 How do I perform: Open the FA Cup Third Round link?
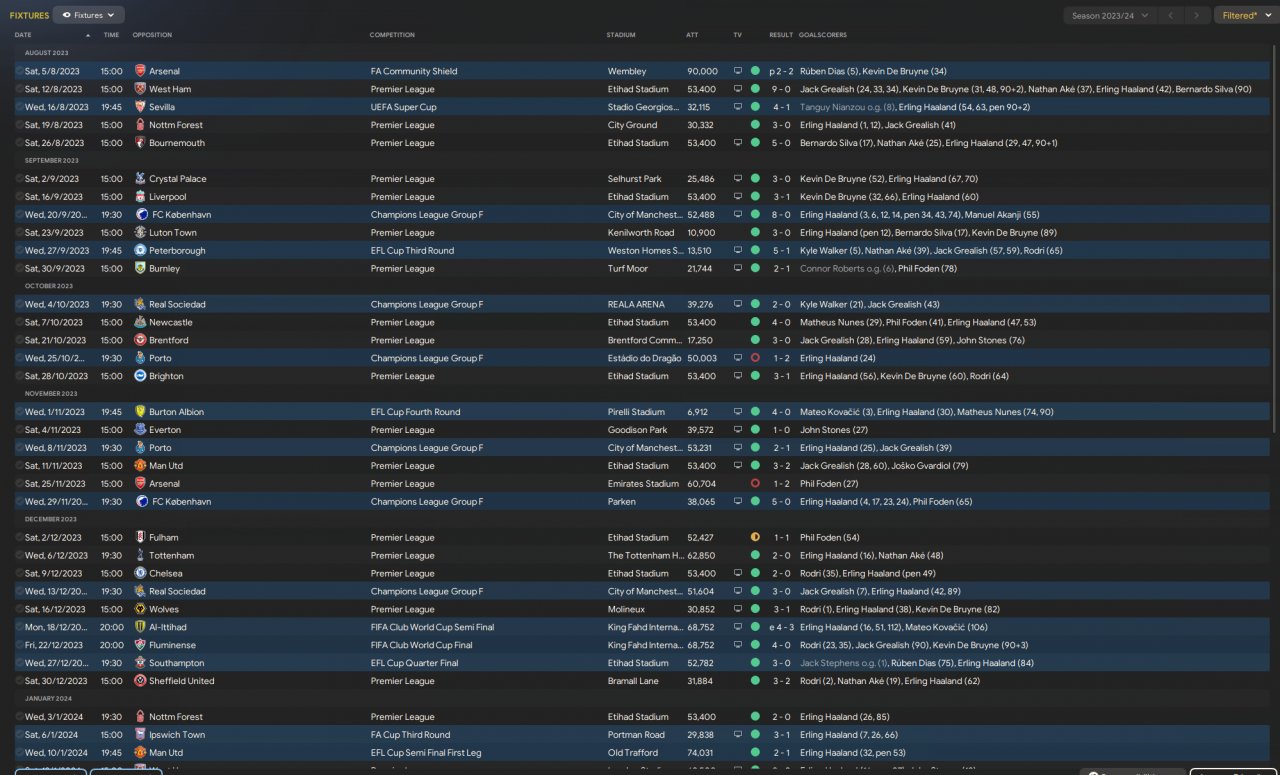pyautogui.click(x=410, y=735)
